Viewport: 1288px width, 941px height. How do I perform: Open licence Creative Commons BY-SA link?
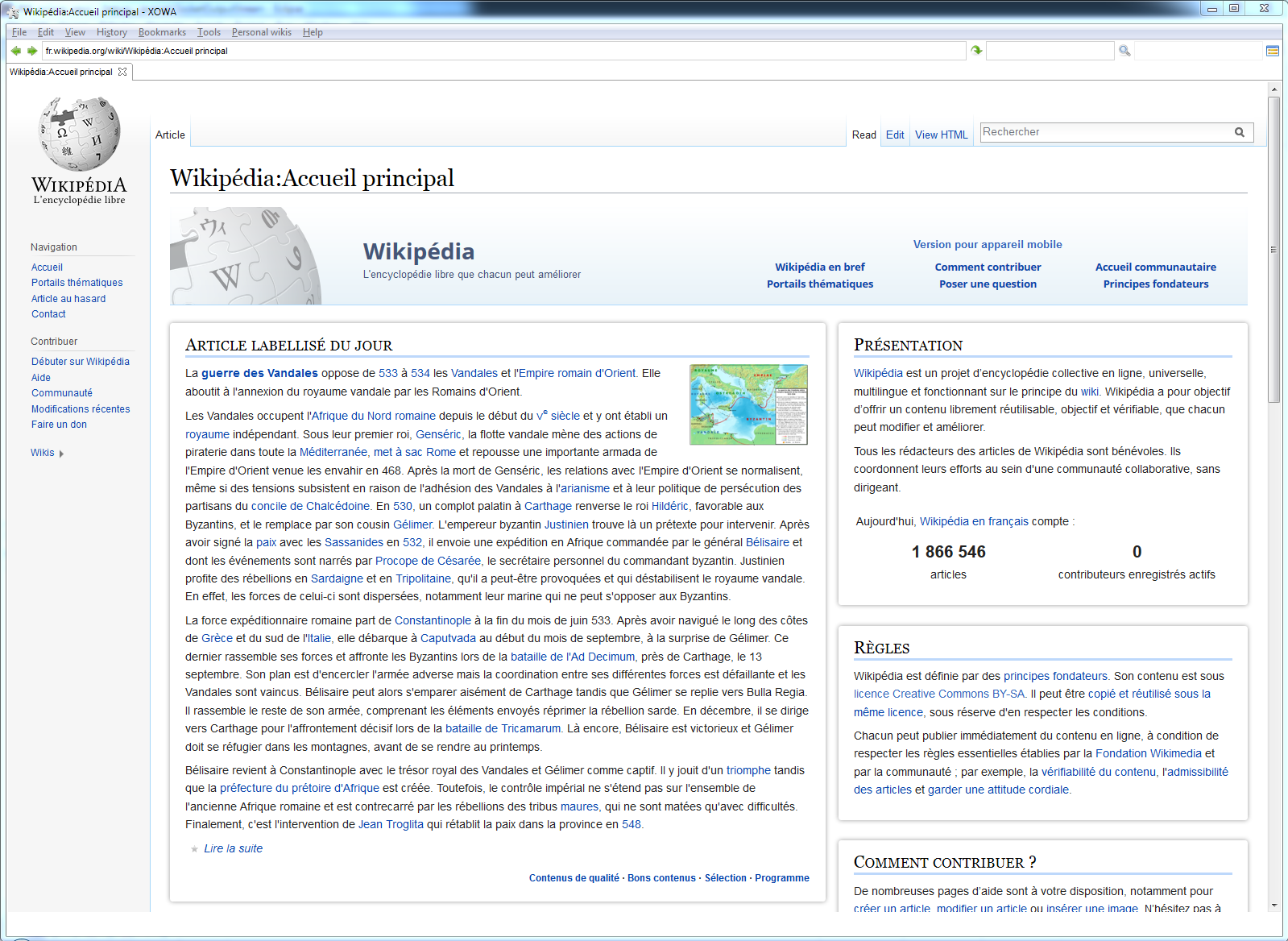pyautogui.click(x=939, y=694)
